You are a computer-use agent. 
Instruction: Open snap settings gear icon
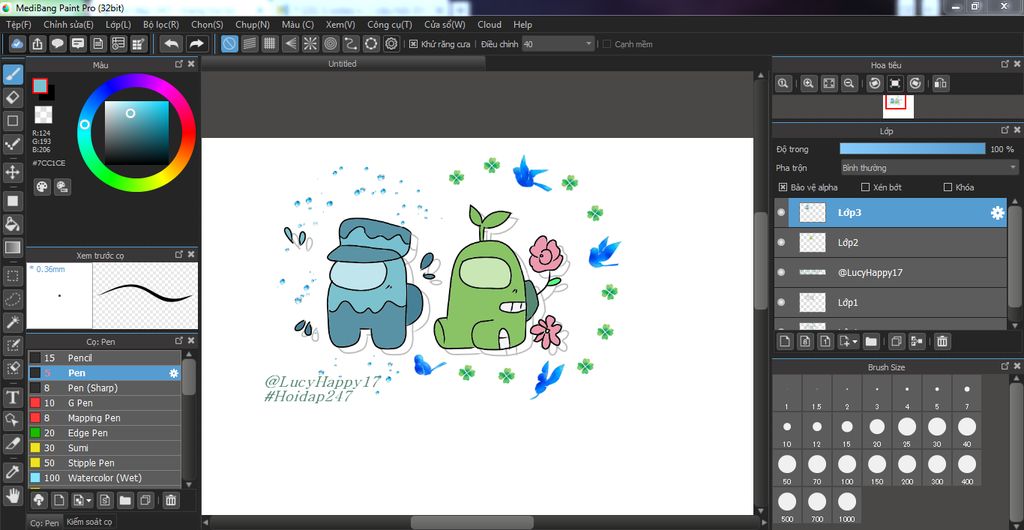click(391, 44)
